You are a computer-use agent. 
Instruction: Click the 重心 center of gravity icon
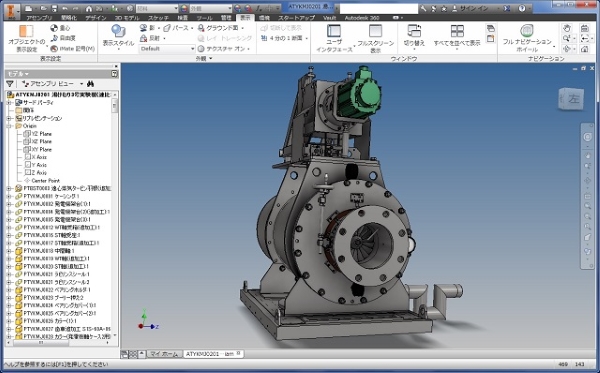click(x=54, y=28)
